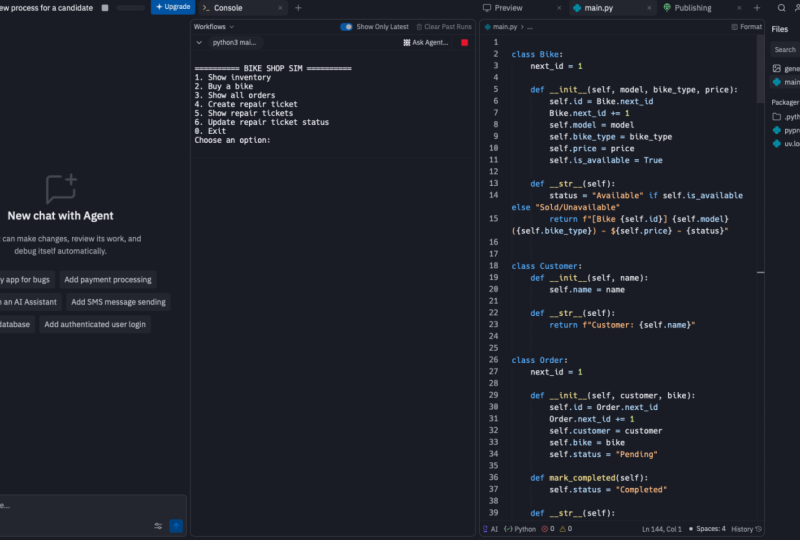Add a new tab after Publishing
Screen dimensions: 800x540
(x=757, y=8)
